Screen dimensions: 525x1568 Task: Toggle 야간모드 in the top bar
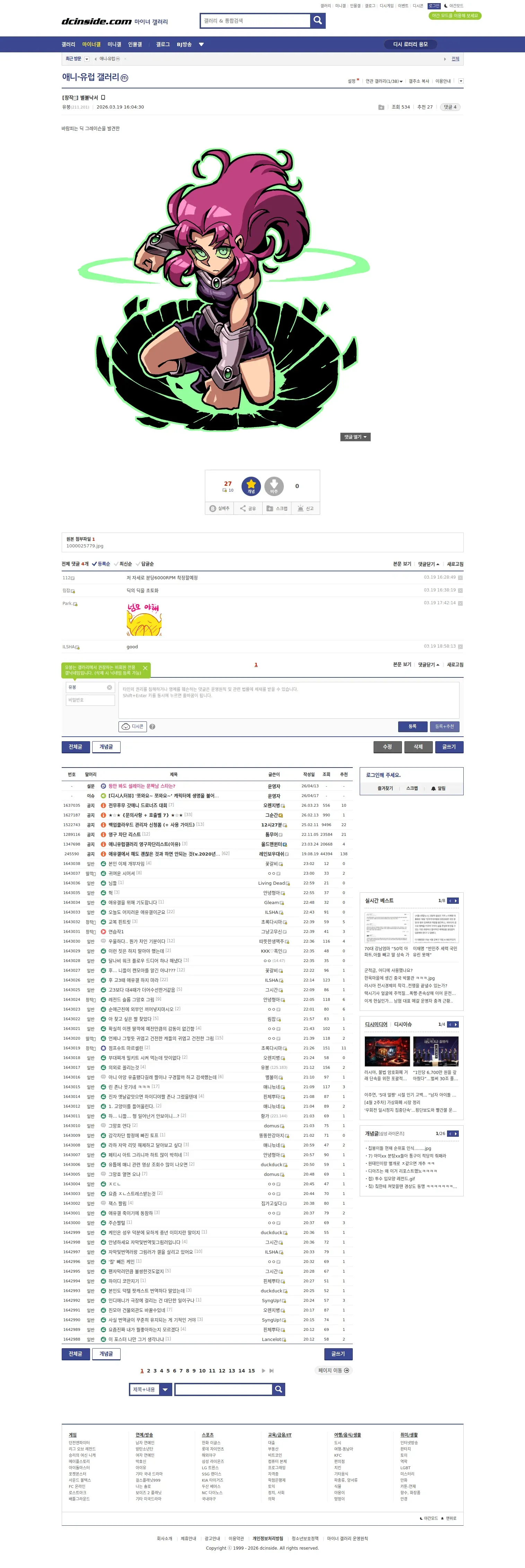click(454, 6)
